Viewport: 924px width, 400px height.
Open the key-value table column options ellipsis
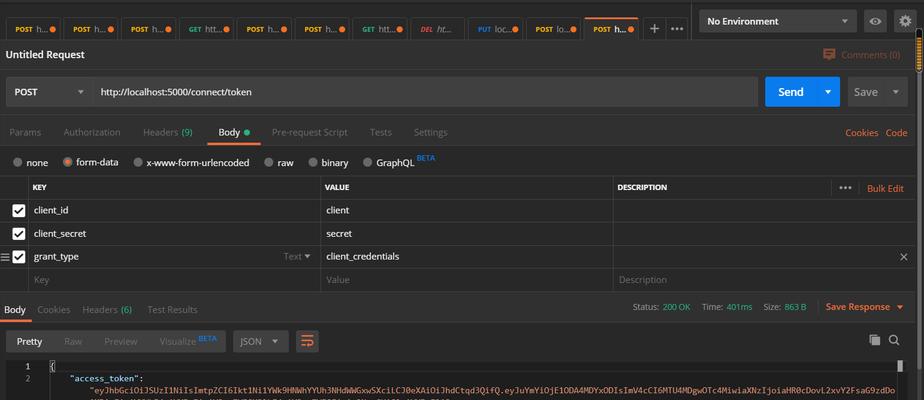coord(845,188)
